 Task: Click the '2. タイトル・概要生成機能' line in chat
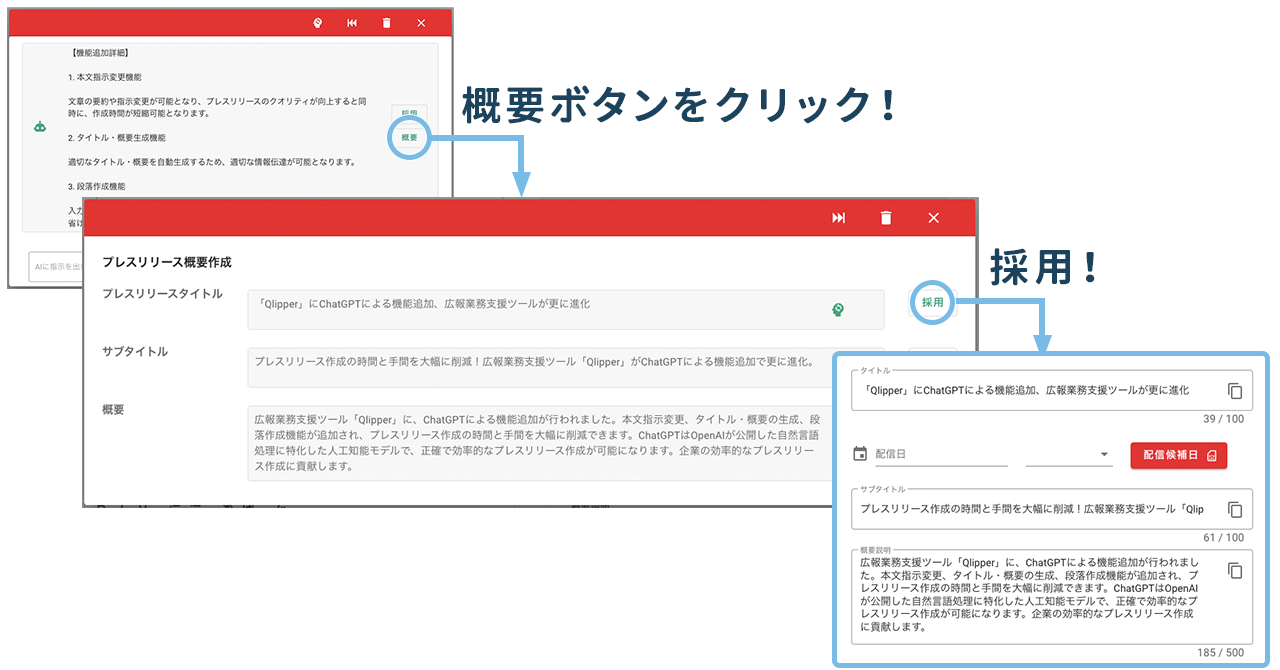point(117,138)
